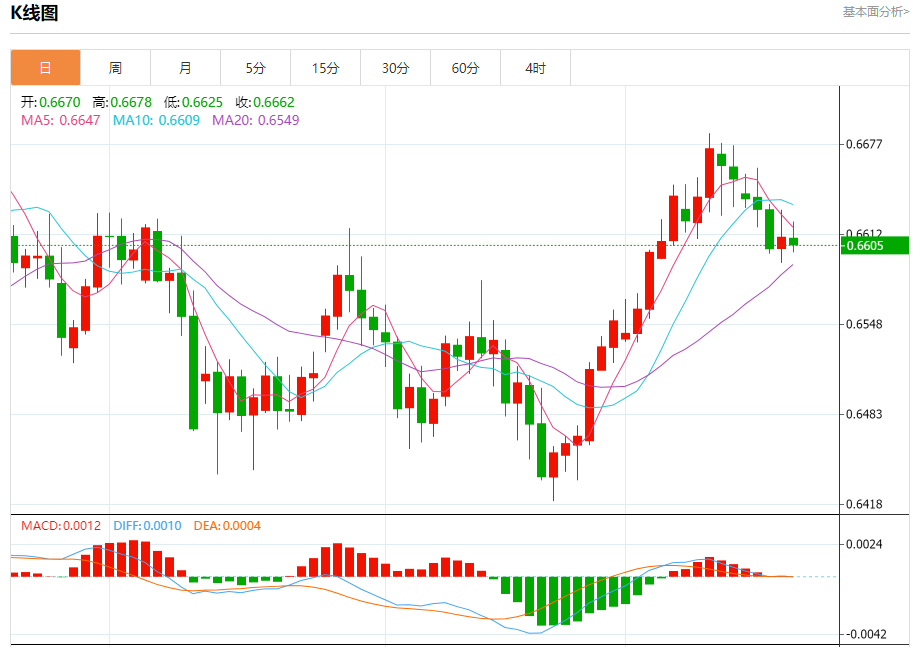Open the 15分 interval tab
Screen dimensions: 914x647
pyautogui.click(x=325, y=68)
